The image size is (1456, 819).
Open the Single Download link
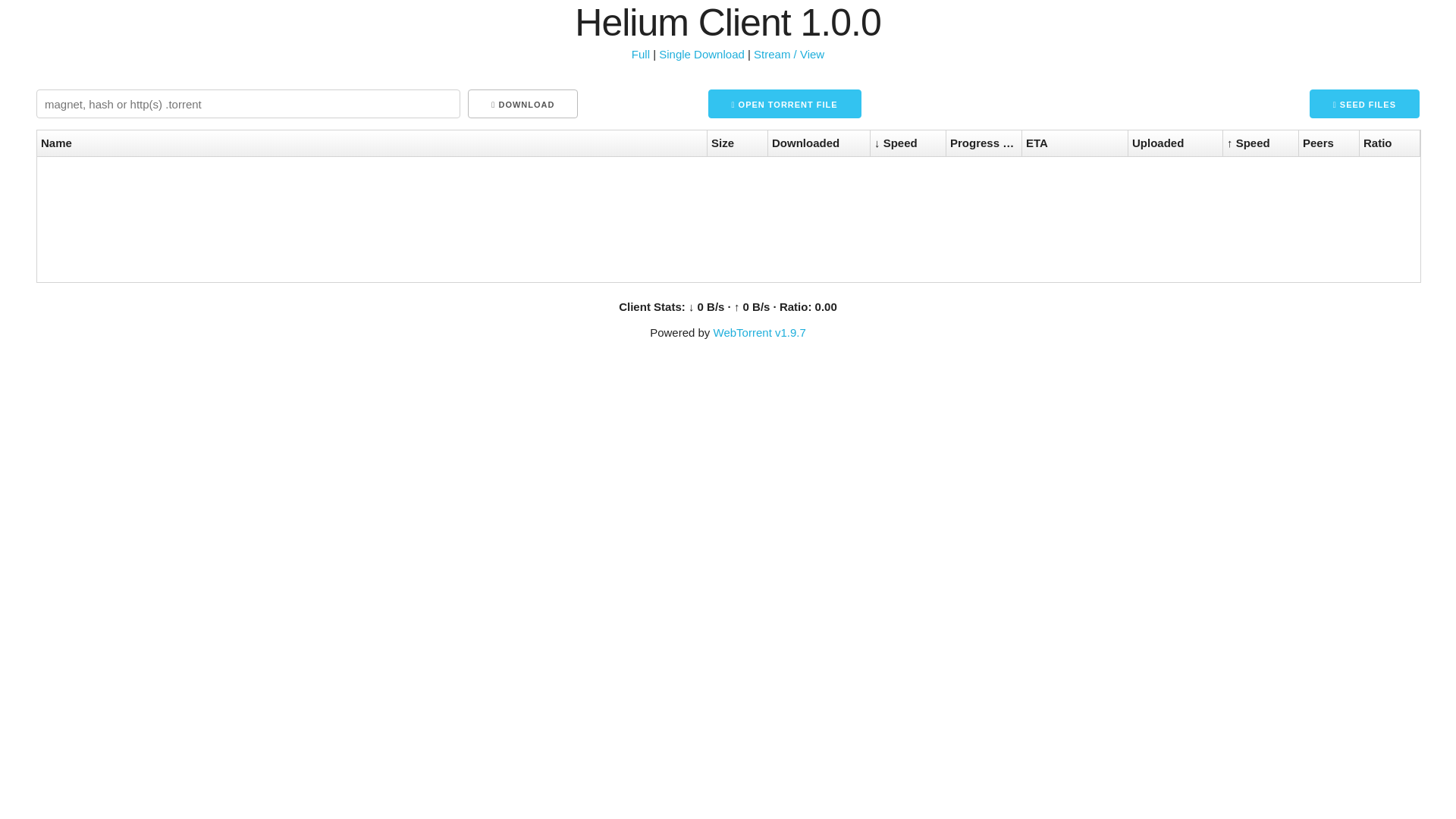pos(701,55)
